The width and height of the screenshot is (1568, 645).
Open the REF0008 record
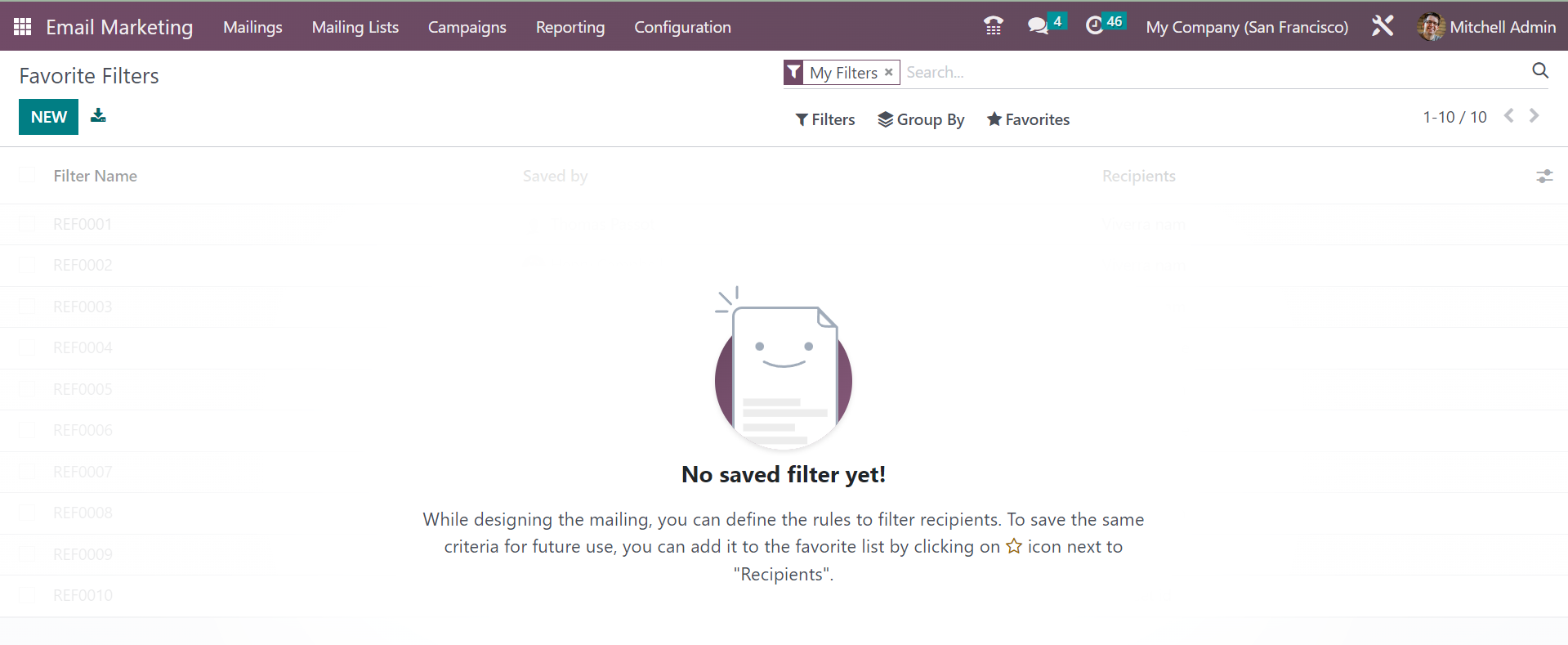[83, 513]
